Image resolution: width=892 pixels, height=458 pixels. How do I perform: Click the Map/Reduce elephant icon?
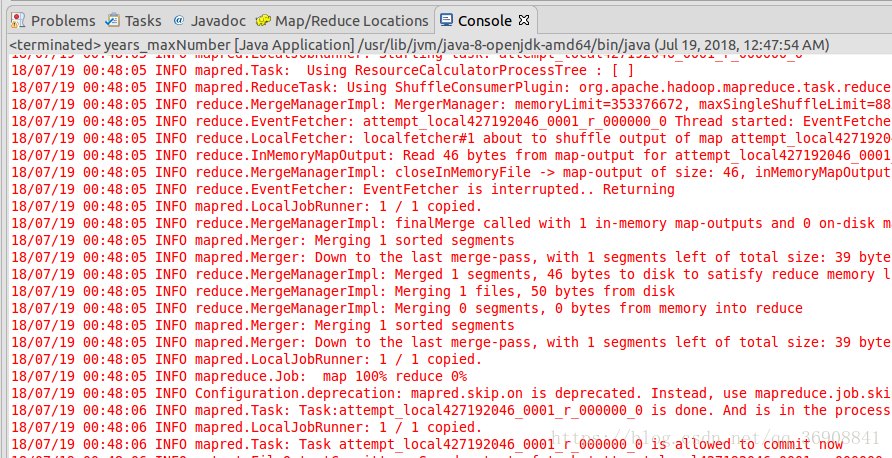(x=263, y=21)
